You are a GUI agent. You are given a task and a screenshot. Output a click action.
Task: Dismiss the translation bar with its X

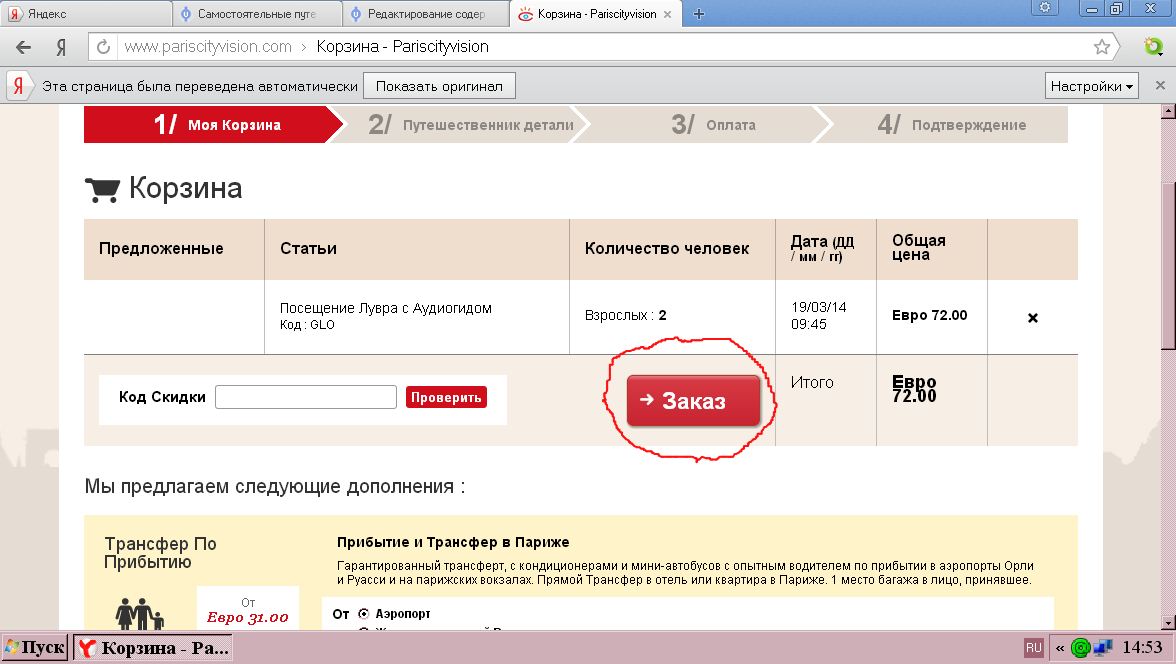(1160, 86)
